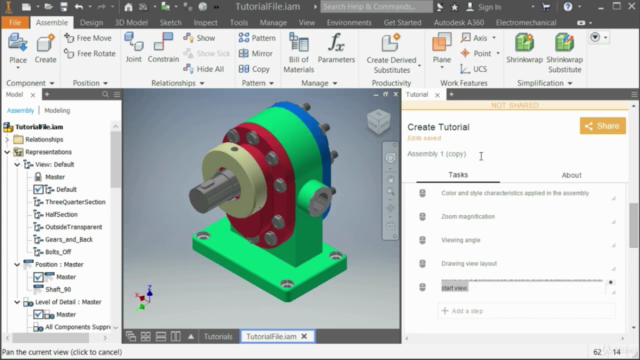
Task: Click the Share button
Action: click(x=603, y=126)
